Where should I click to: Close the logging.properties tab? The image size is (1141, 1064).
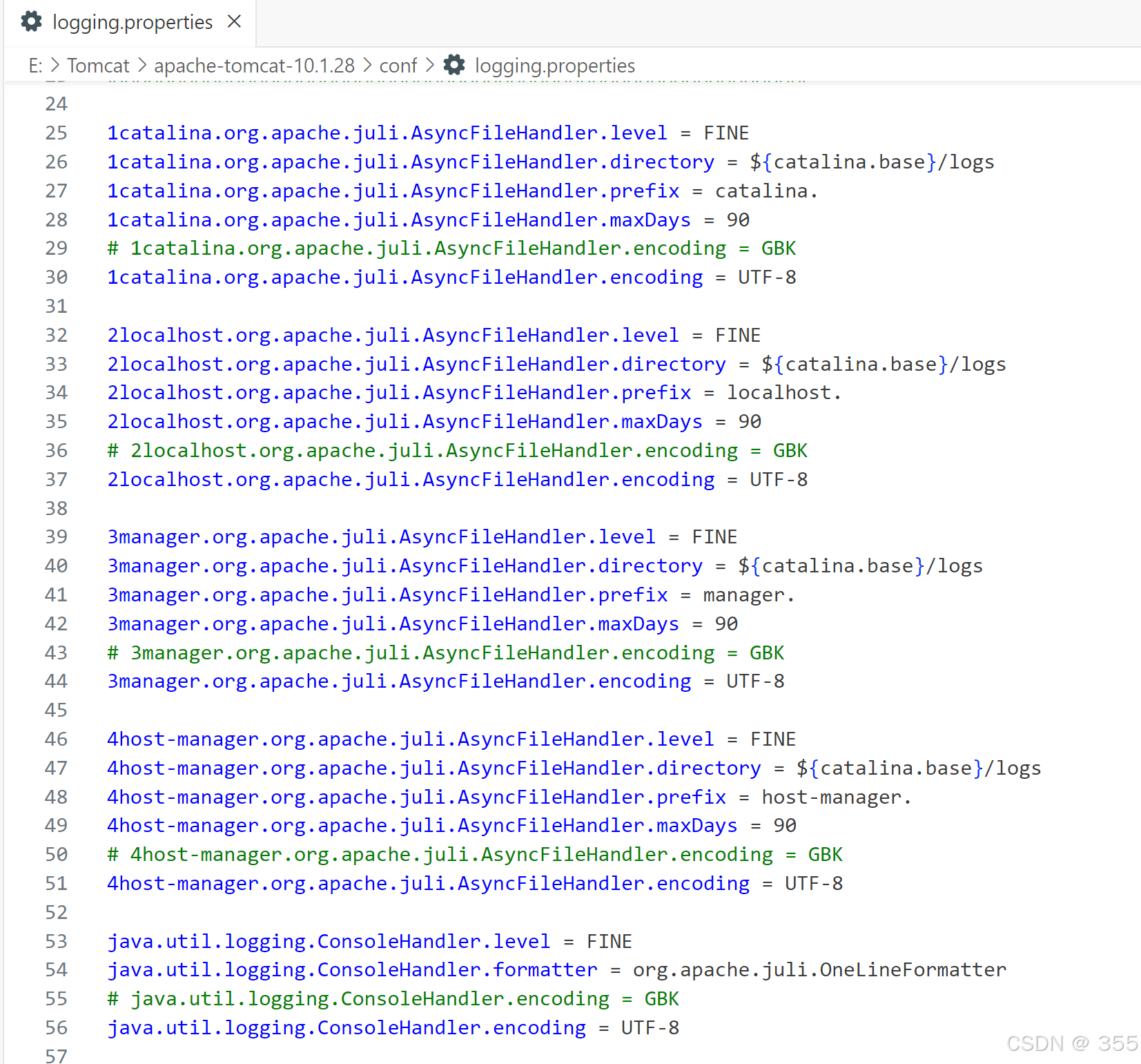pos(234,21)
